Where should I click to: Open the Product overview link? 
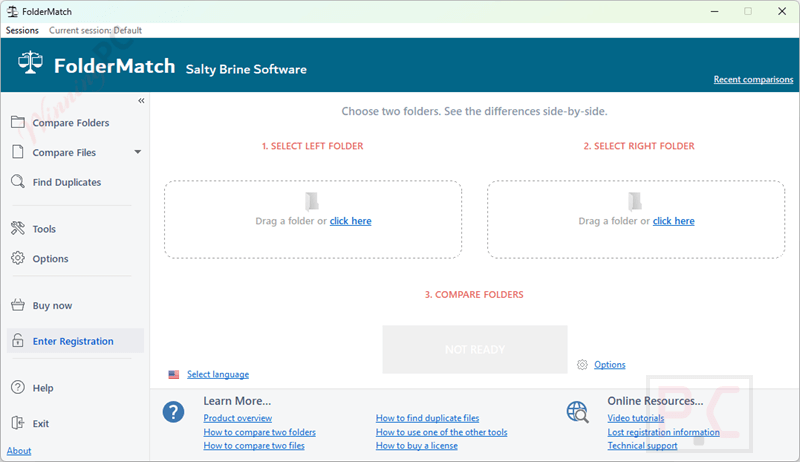pyautogui.click(x=238, y=418)
